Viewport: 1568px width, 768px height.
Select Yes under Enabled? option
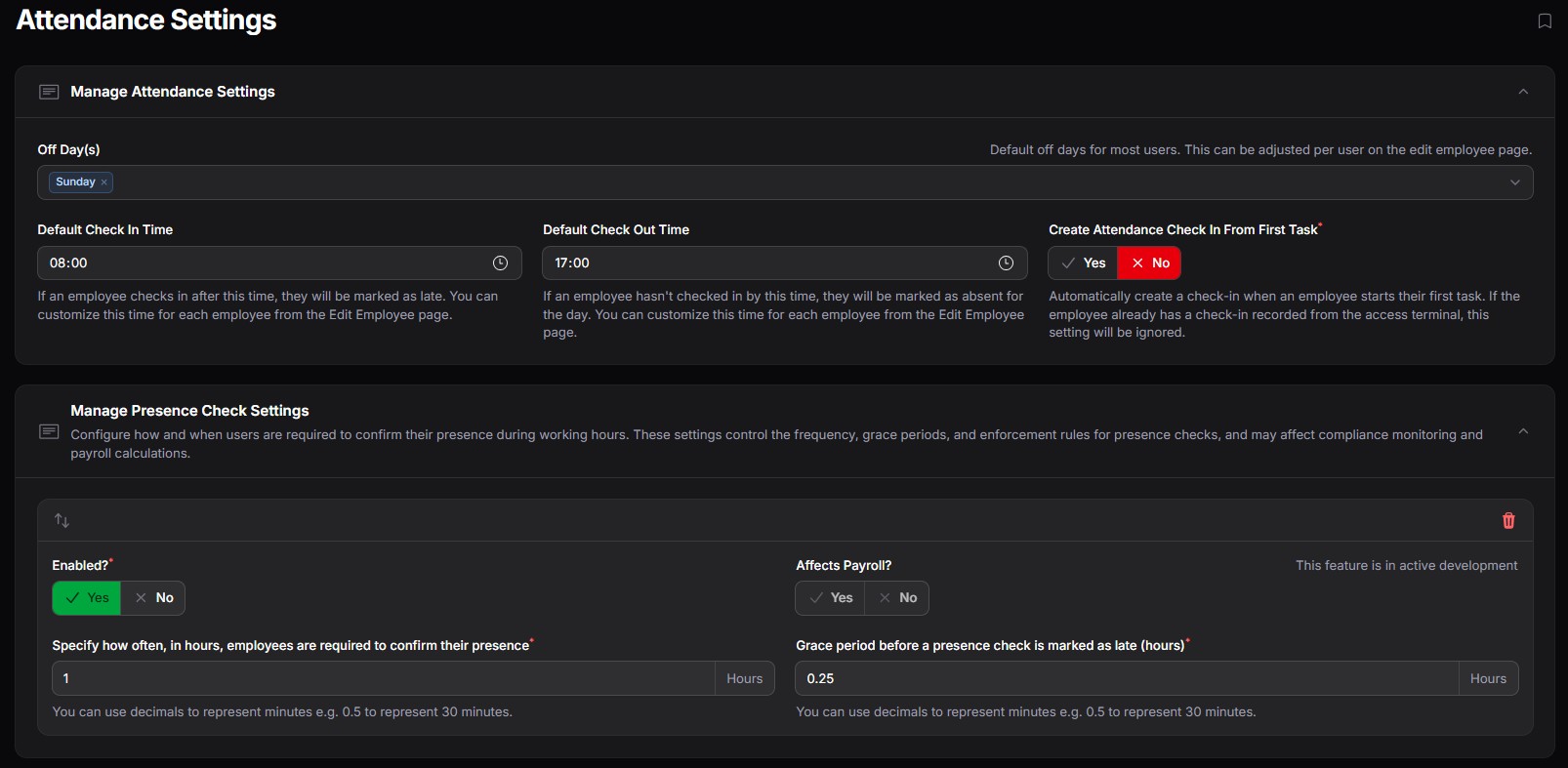point(87,598)
